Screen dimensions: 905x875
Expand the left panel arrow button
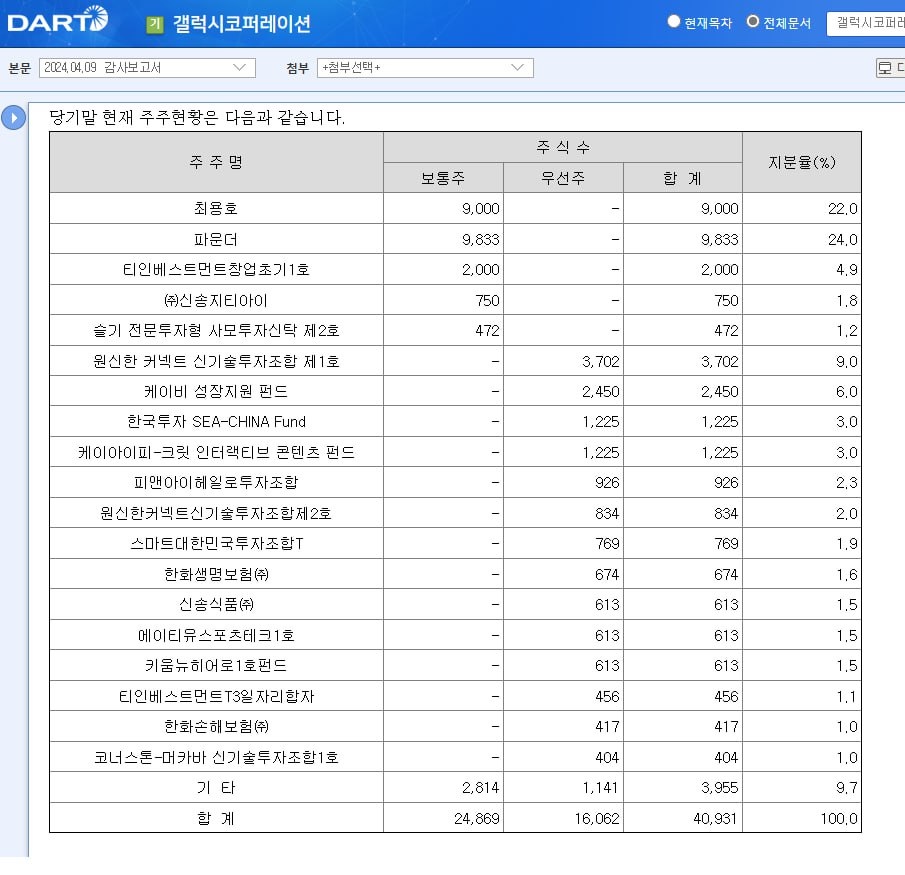pos(13,118)
